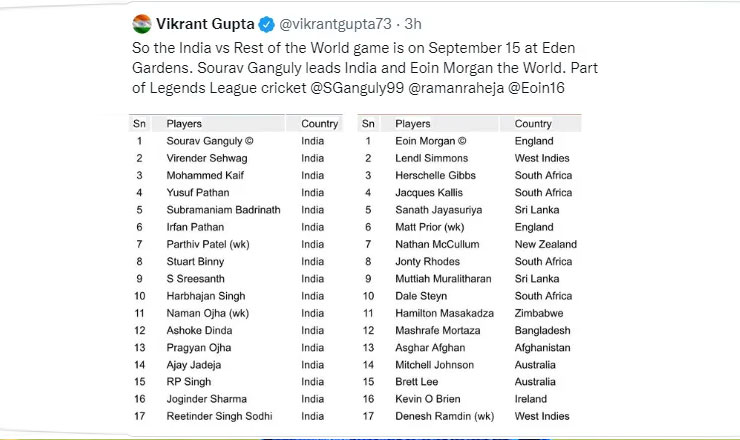Click the Eoin Morgan row in World squad
740x440 pixels.
coord(432,141)
